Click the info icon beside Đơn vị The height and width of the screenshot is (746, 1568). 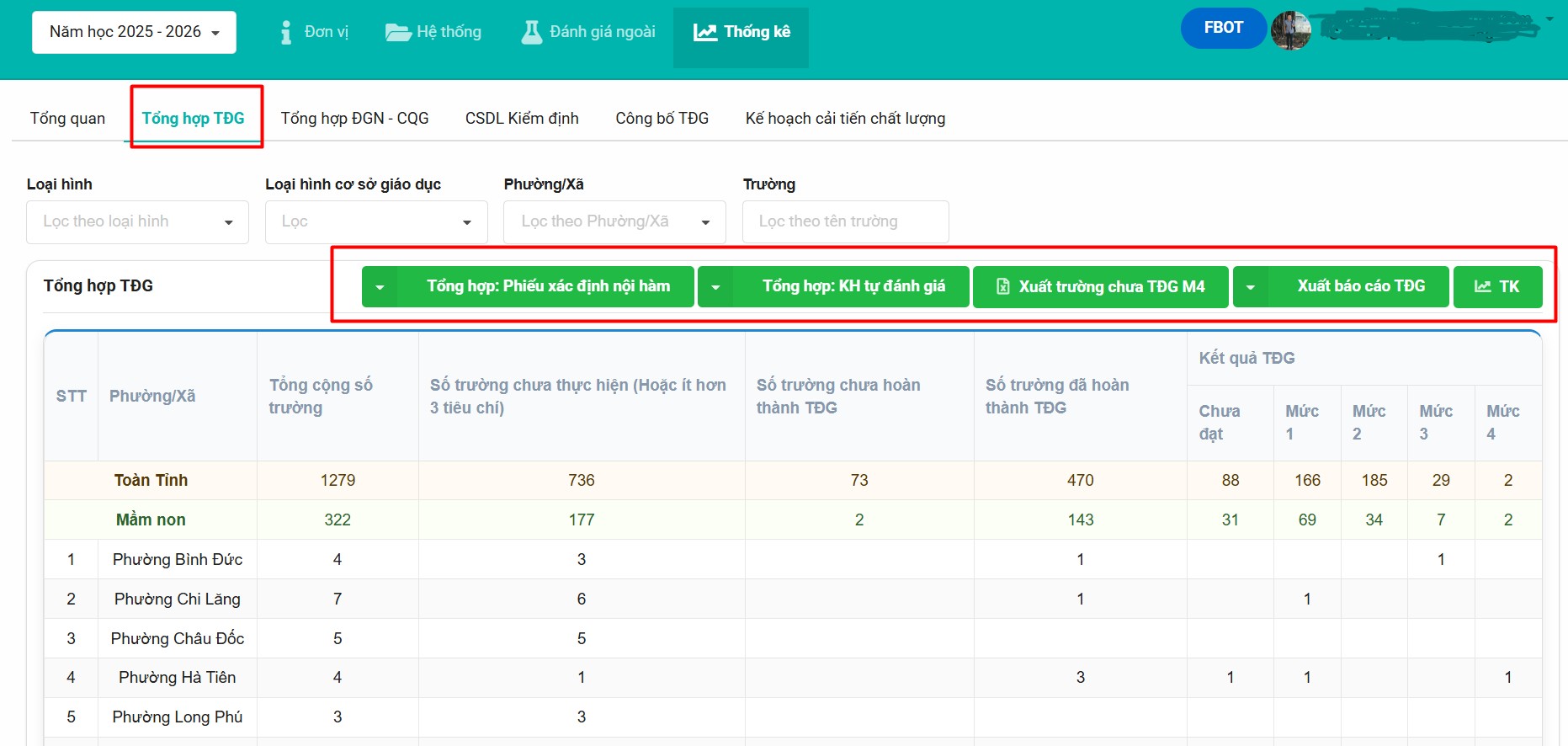point(286,32)
